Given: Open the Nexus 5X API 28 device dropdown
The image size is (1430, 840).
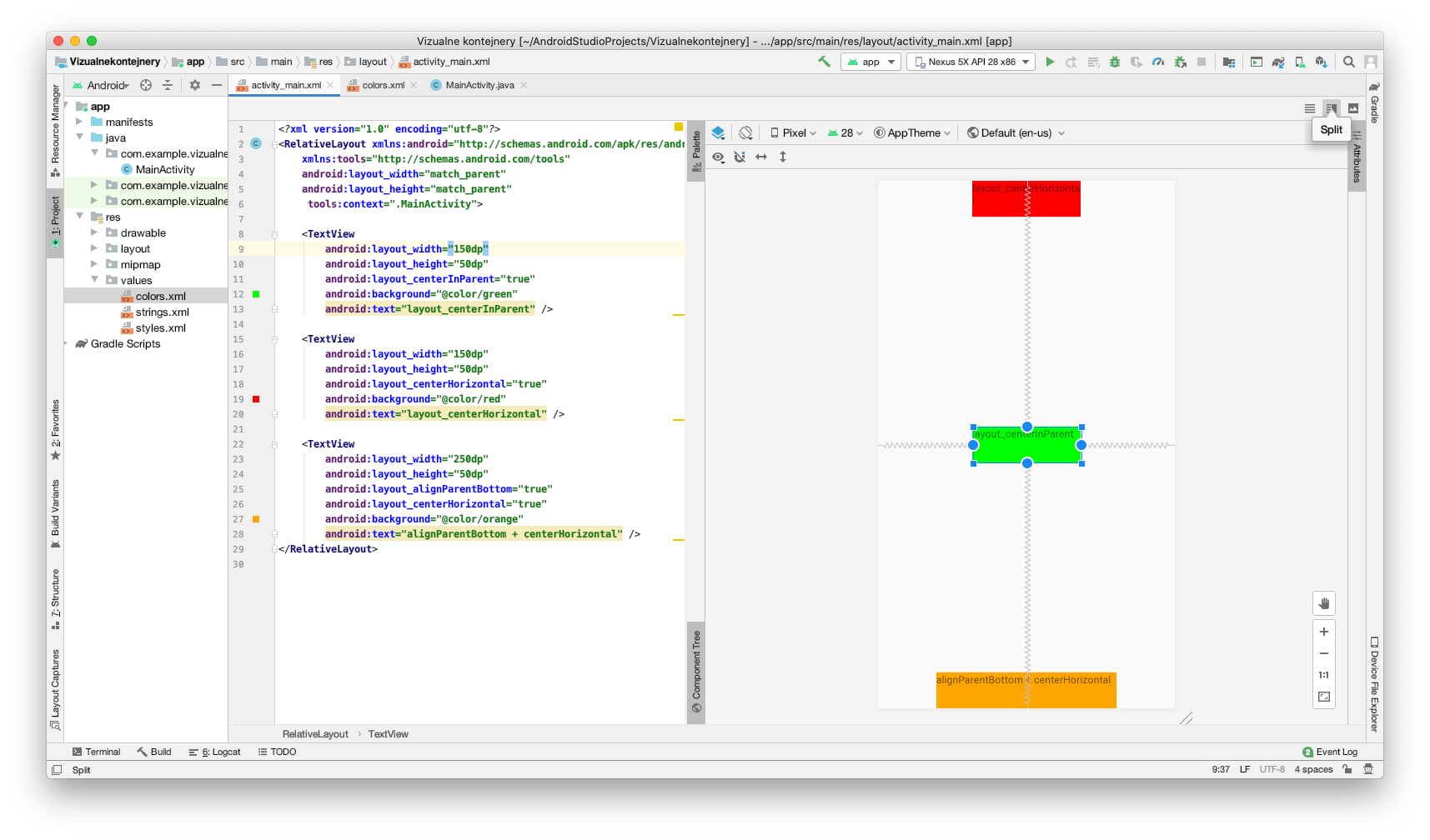Looking at the screenshot, I should click(x=971, y=62).
